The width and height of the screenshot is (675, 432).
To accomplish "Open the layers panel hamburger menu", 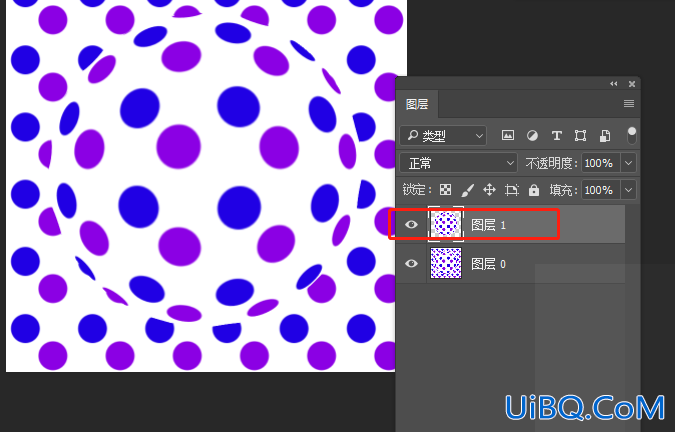I will pyautogui.click(x=629, y=104).
